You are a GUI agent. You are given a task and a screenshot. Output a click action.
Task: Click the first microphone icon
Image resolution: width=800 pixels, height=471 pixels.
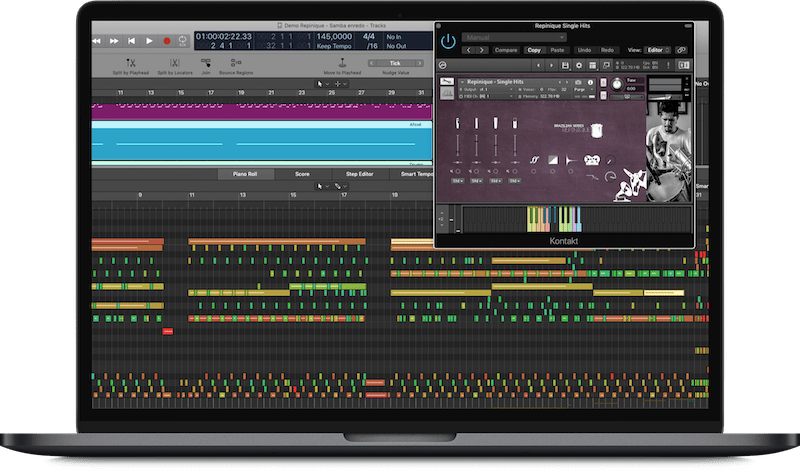[x=458, y=123]
